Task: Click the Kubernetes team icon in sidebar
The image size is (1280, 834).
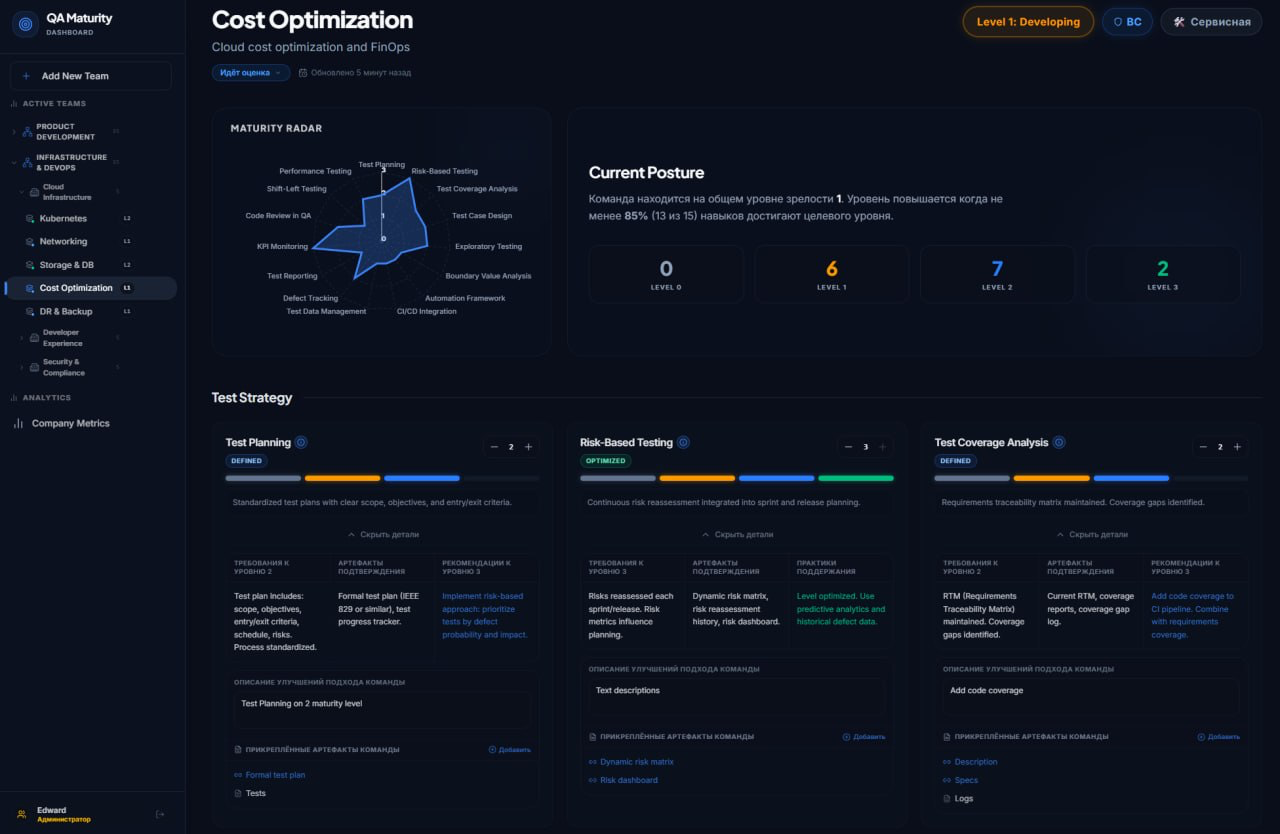Action: [x=29, y=218]
